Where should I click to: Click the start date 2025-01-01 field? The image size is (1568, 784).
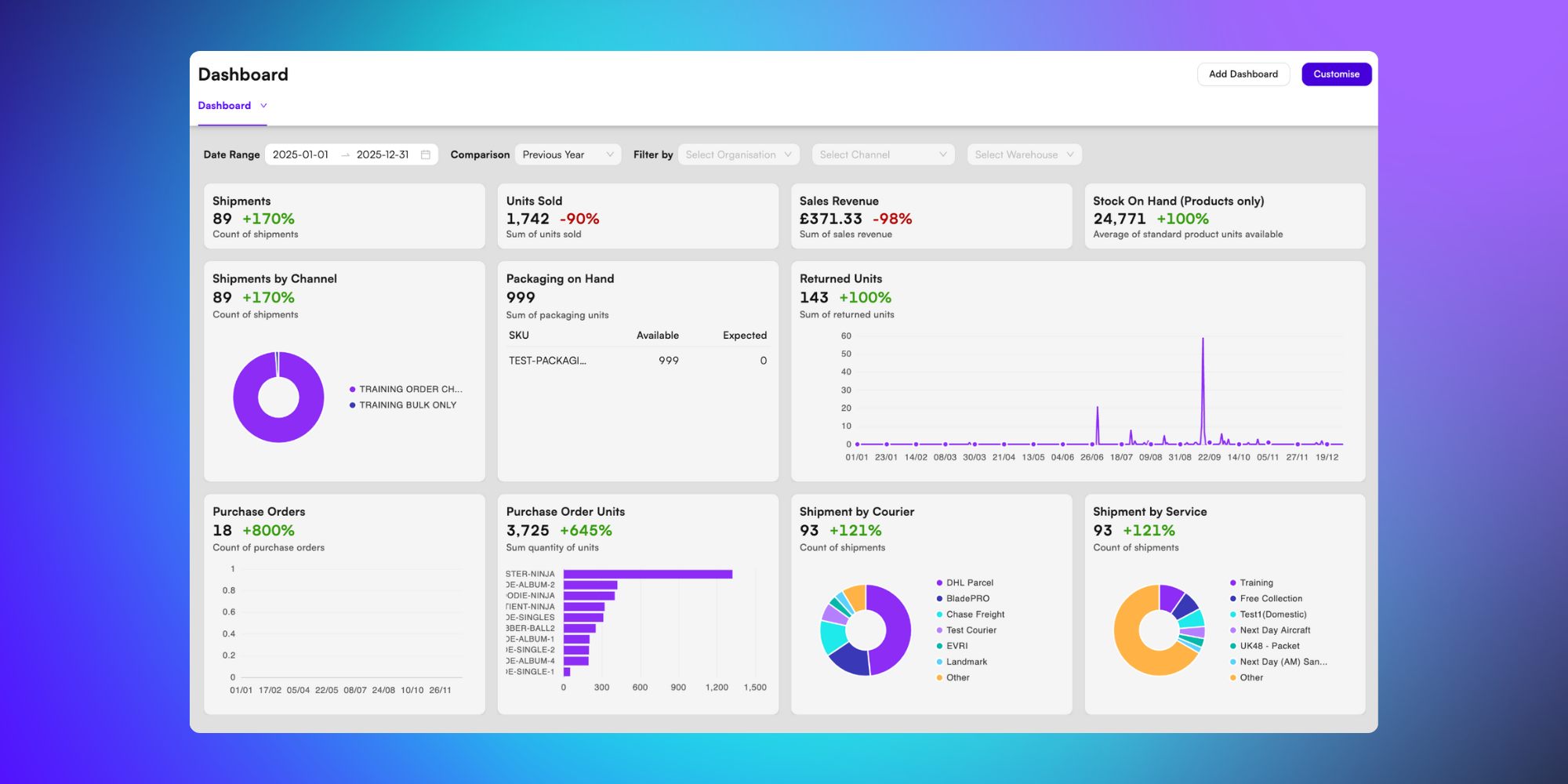coord(300,155)
